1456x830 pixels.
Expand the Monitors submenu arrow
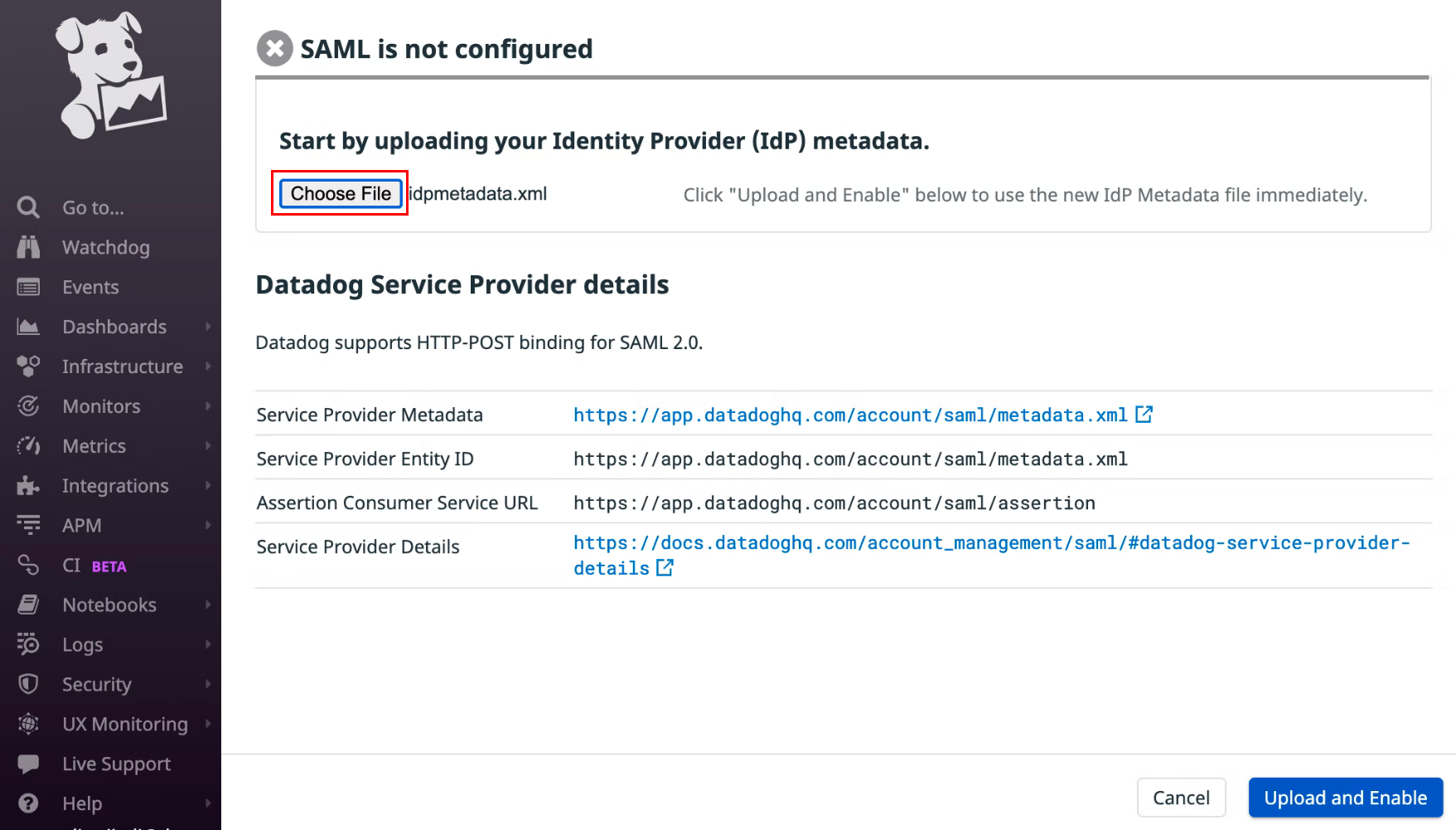click(x=208, y=406)
